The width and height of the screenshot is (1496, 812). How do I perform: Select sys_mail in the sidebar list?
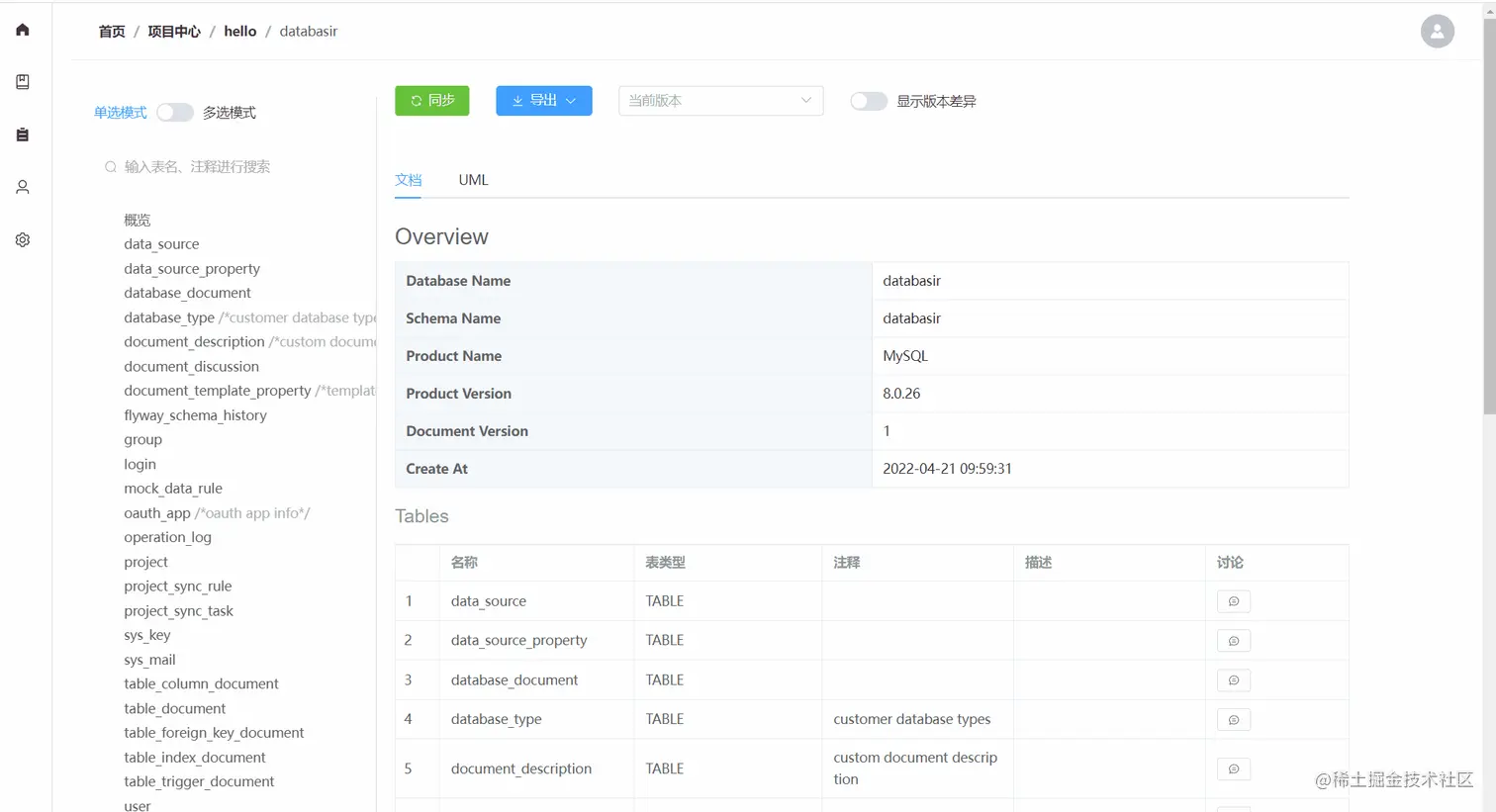(149, 661)
